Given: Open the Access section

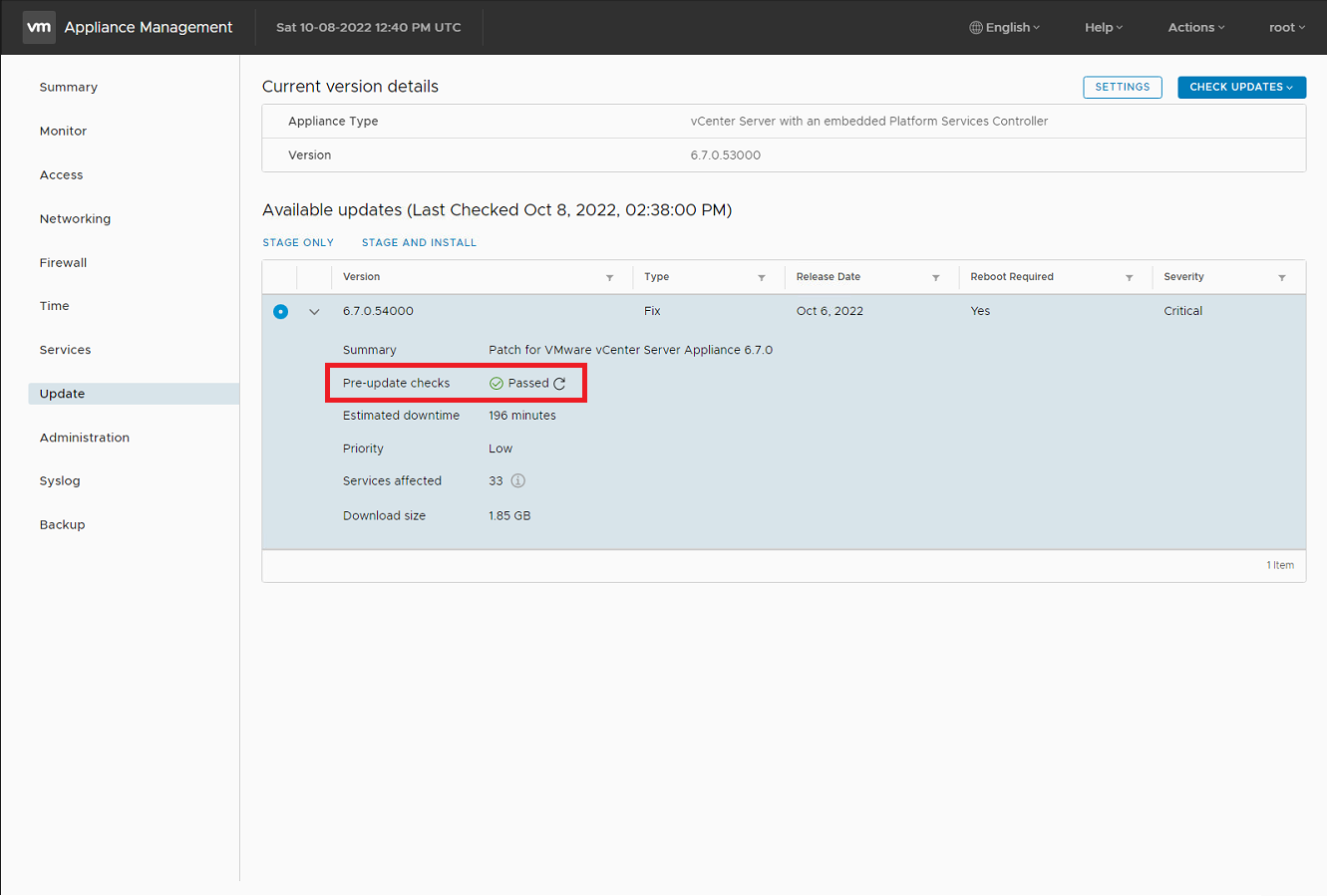Looking at the screenshot, I should tap(62, 175).
